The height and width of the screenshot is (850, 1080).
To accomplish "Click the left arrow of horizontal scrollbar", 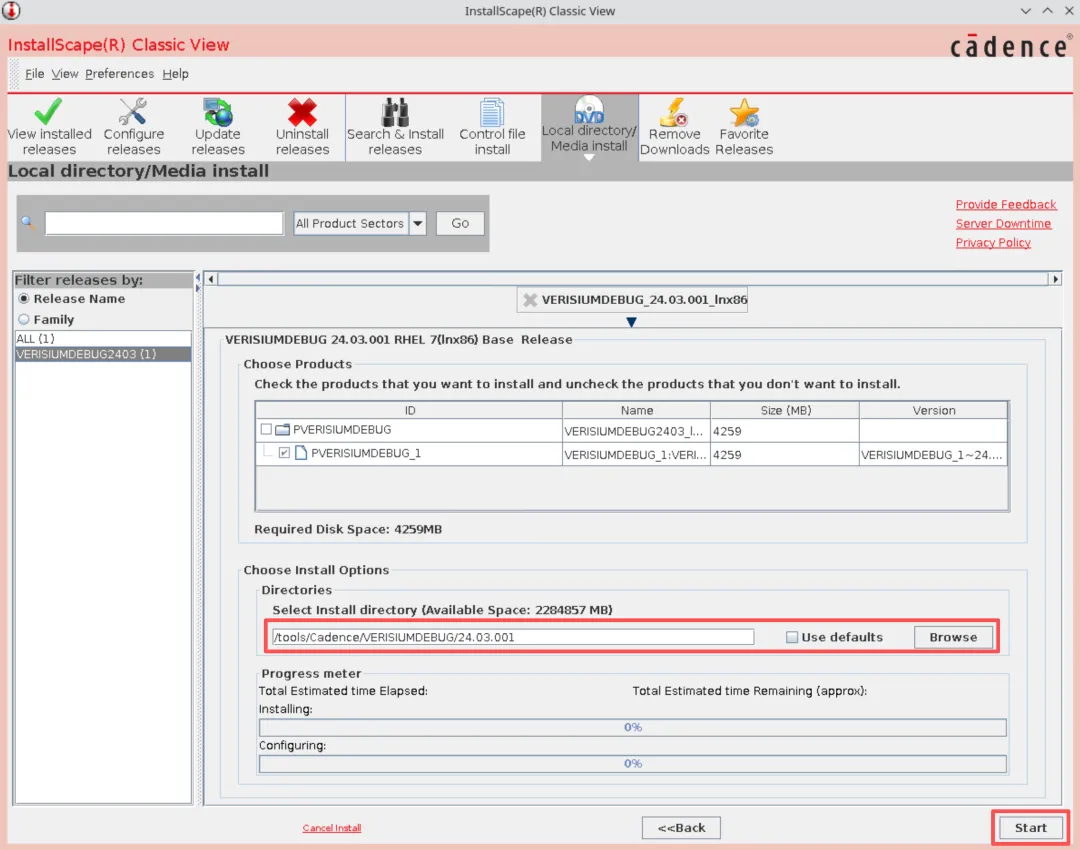I will click(x=211, y=279).
